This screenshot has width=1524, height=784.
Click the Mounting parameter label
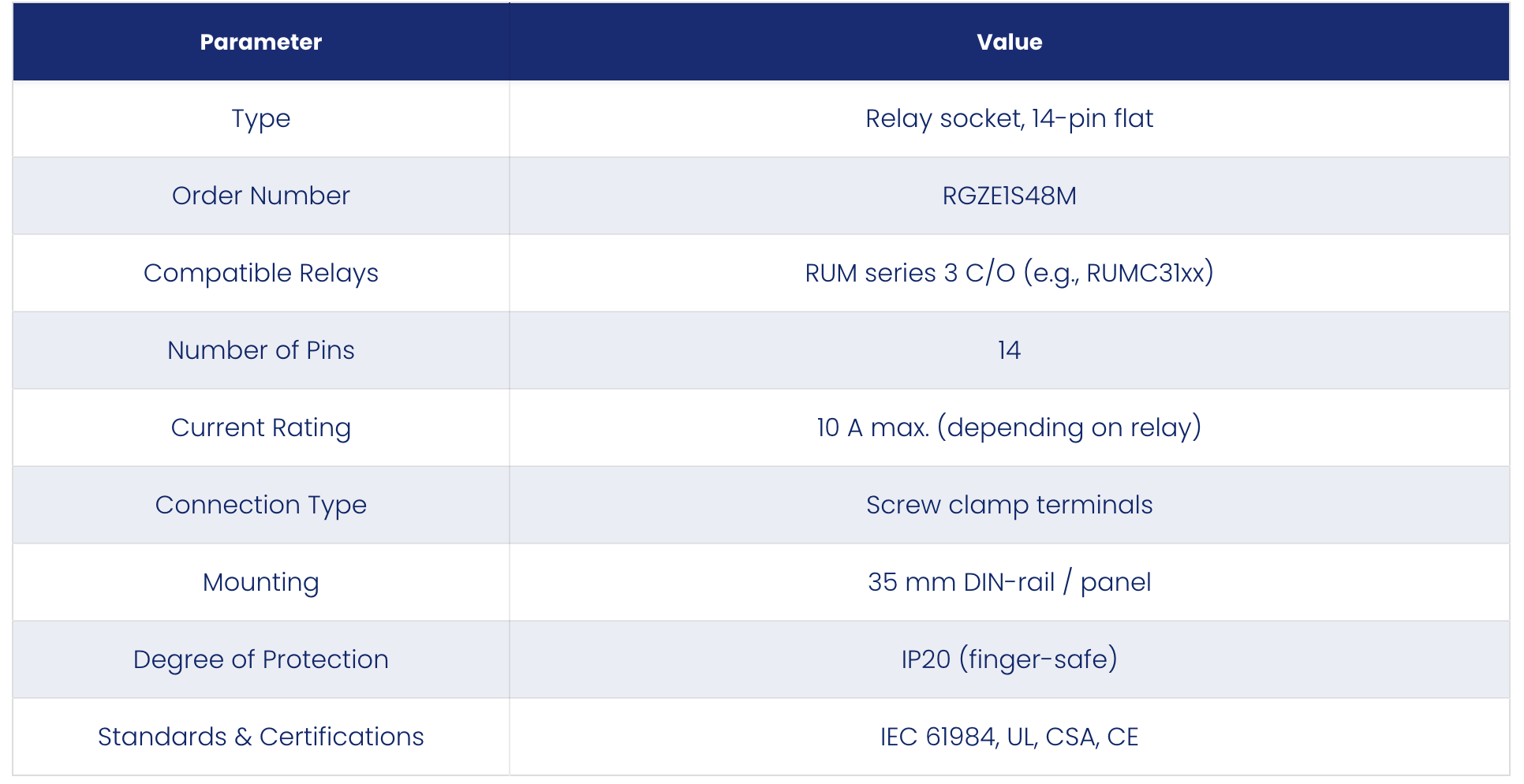261,582
